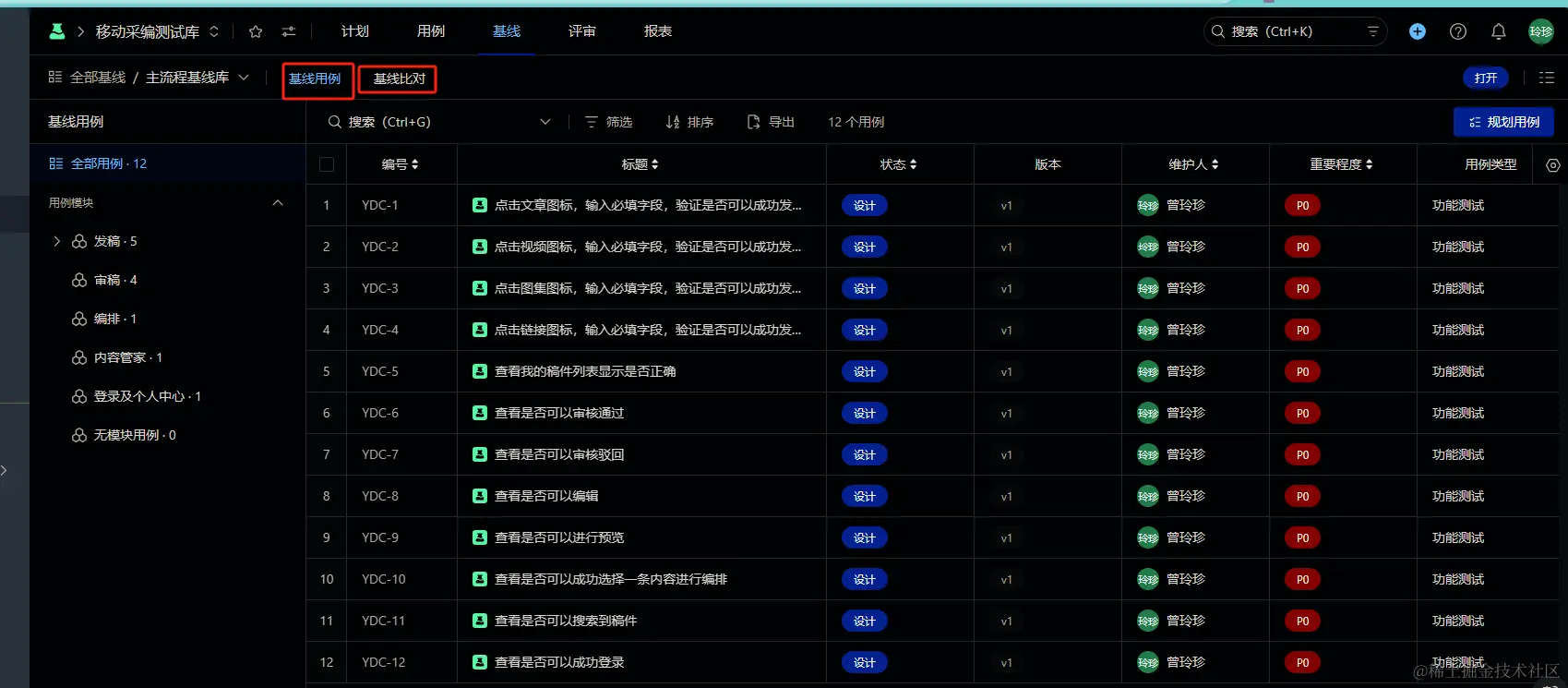Viewport: 1568px width, 688px height.
Task: Click the test case icon of YDC-12
Action: coord(480,662)
